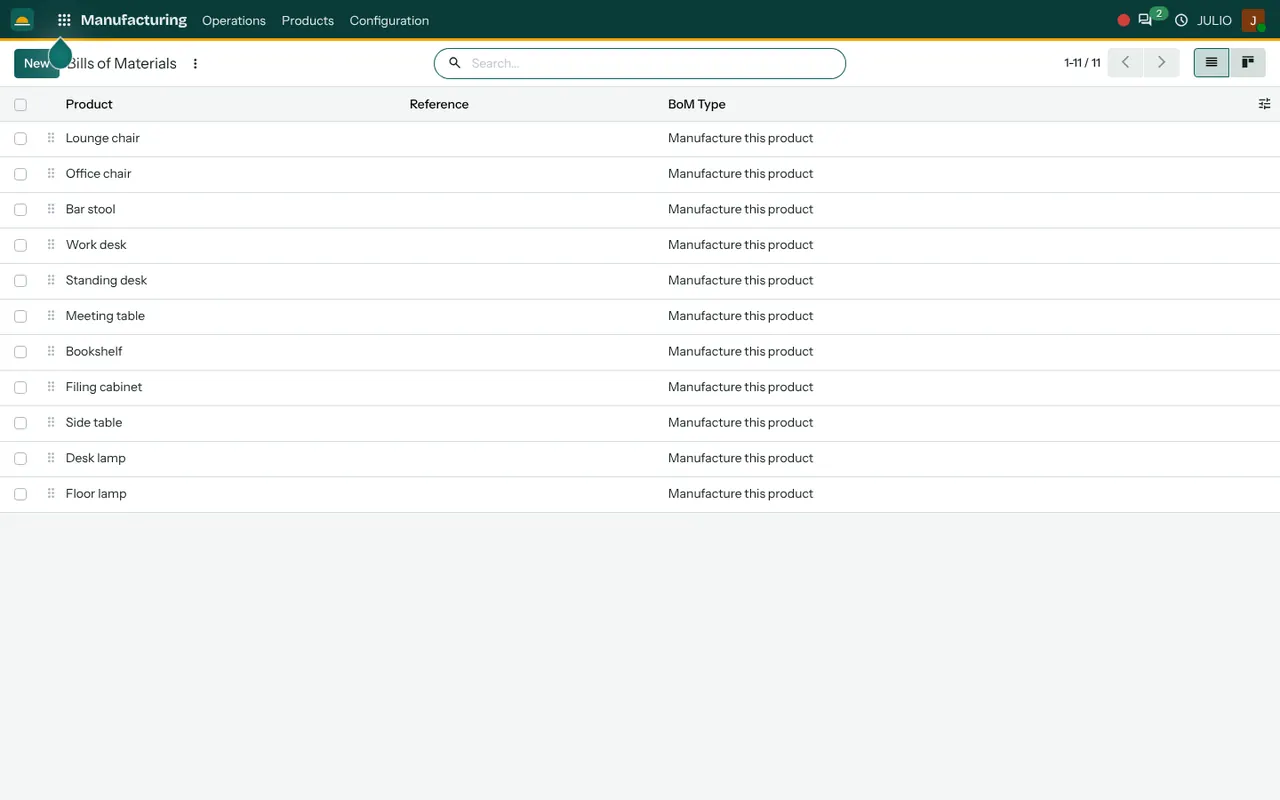The height and width of the screenshot is (800, 1280).
Task: Switch to list view
Action: point(1211,63)
